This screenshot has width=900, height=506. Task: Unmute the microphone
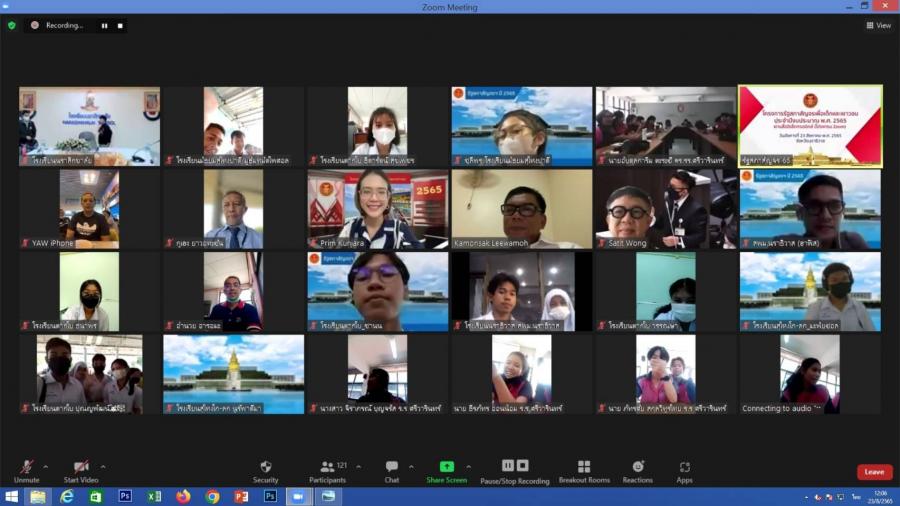pyautogui.click(x=27, y=468)
